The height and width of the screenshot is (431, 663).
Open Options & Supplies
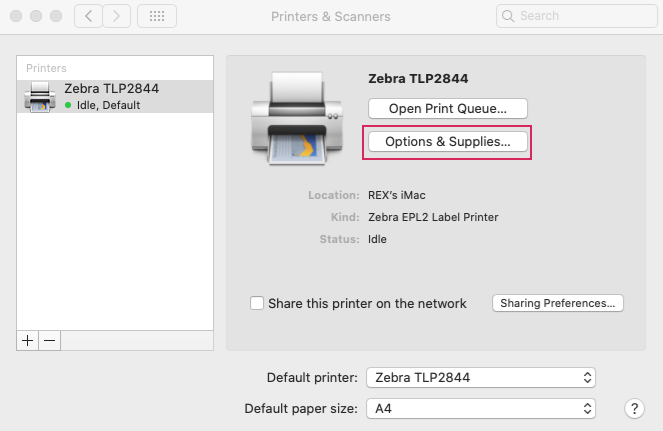pyautogui.click(x=448, y=142)
